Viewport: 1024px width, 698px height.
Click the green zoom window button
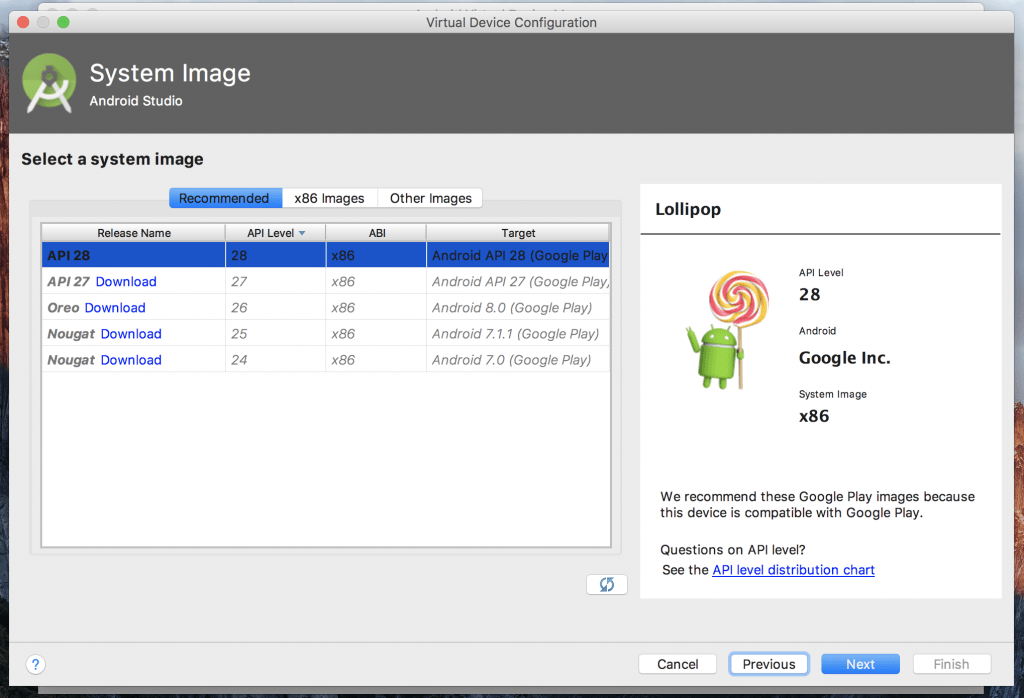pyautogui.click(x=63, y=22)
